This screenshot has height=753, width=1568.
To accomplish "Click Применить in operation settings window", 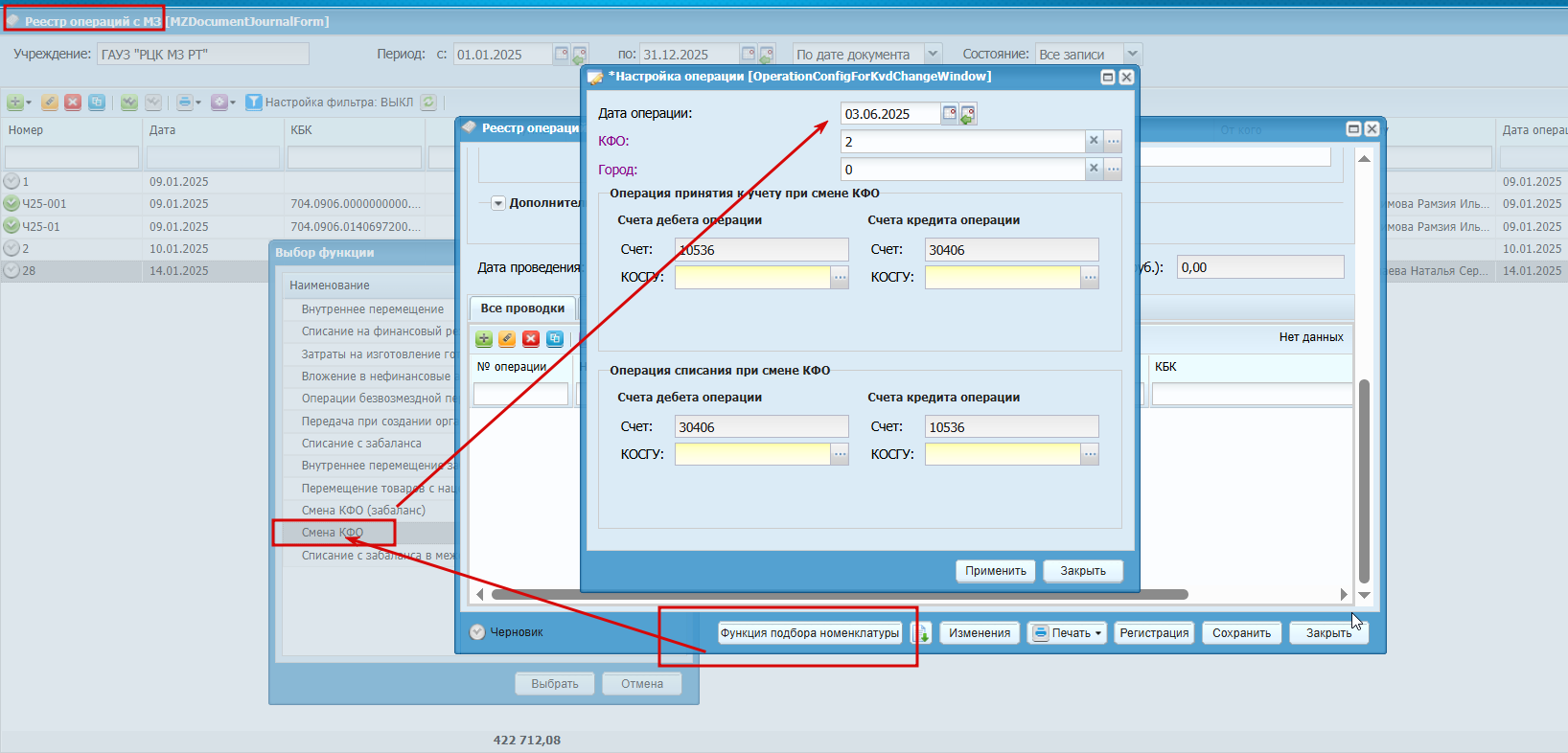I will (996, 571).
